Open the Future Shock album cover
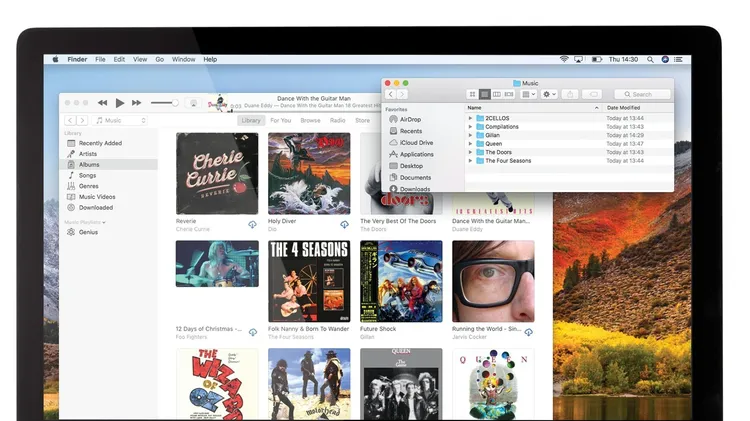The width and height of the screenshot is (750, 421). click(401, 281)
